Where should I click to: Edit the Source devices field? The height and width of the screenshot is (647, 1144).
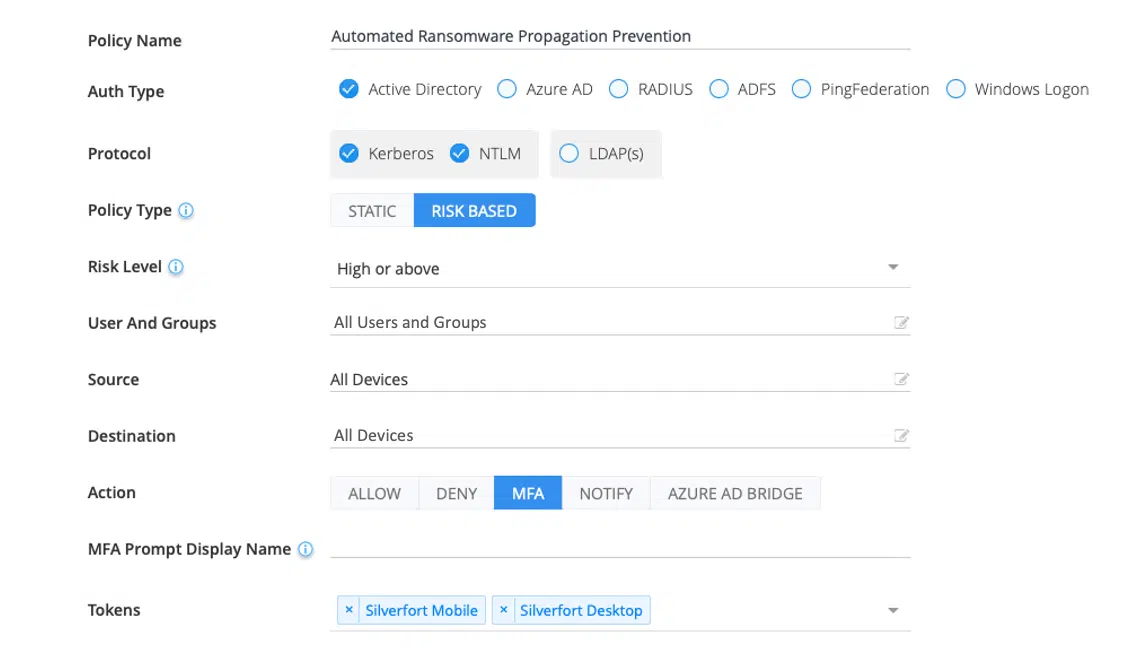point(901,379)
